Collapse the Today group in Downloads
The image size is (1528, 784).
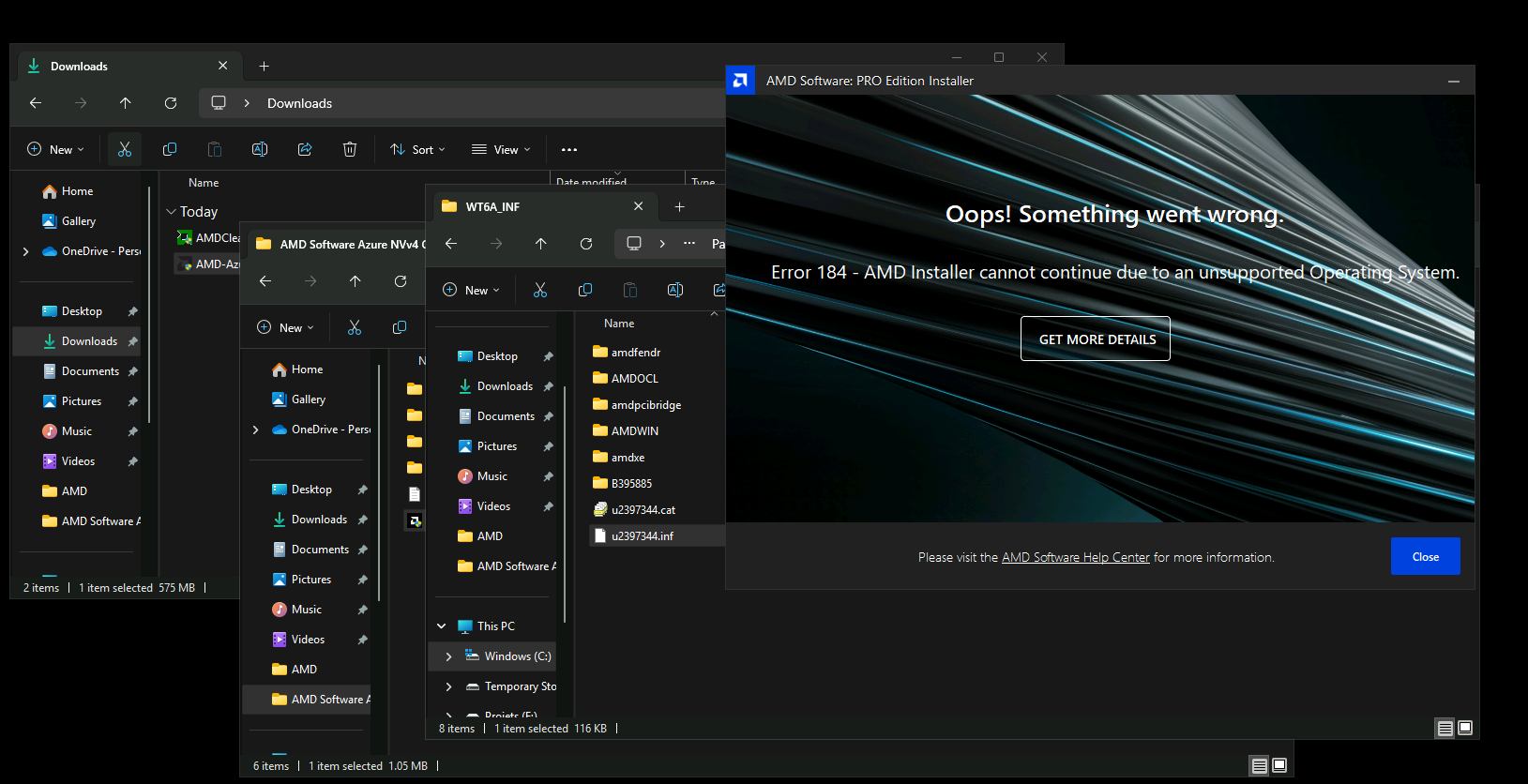[172, 212]
